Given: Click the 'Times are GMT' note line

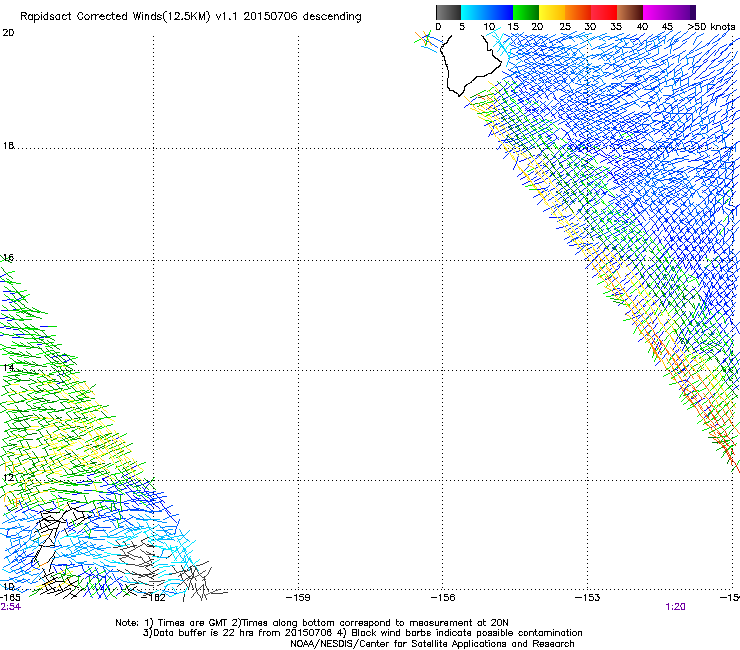Looking at the screenshot, I should tap(312, 623).
